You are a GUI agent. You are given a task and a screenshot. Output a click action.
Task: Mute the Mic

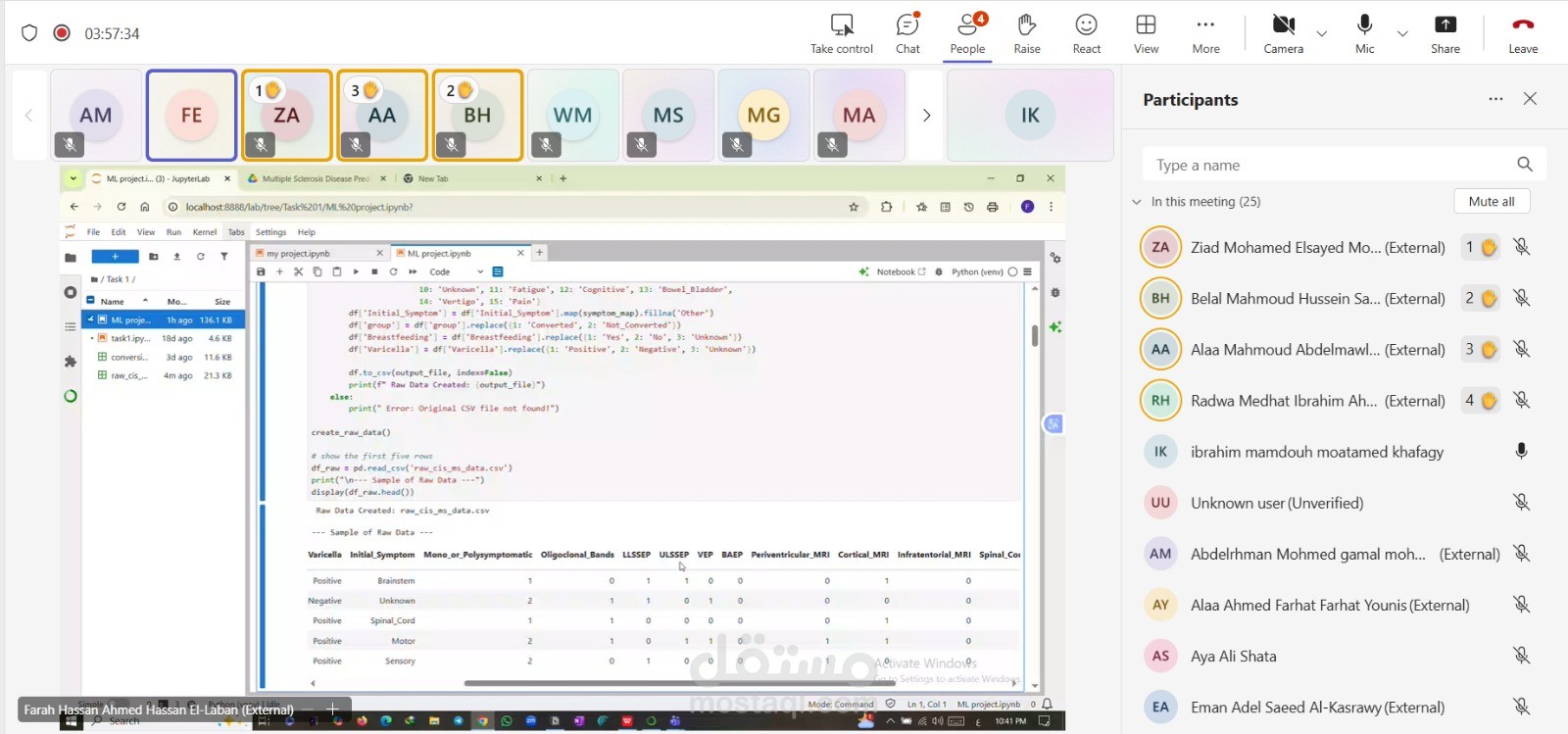1364,33
